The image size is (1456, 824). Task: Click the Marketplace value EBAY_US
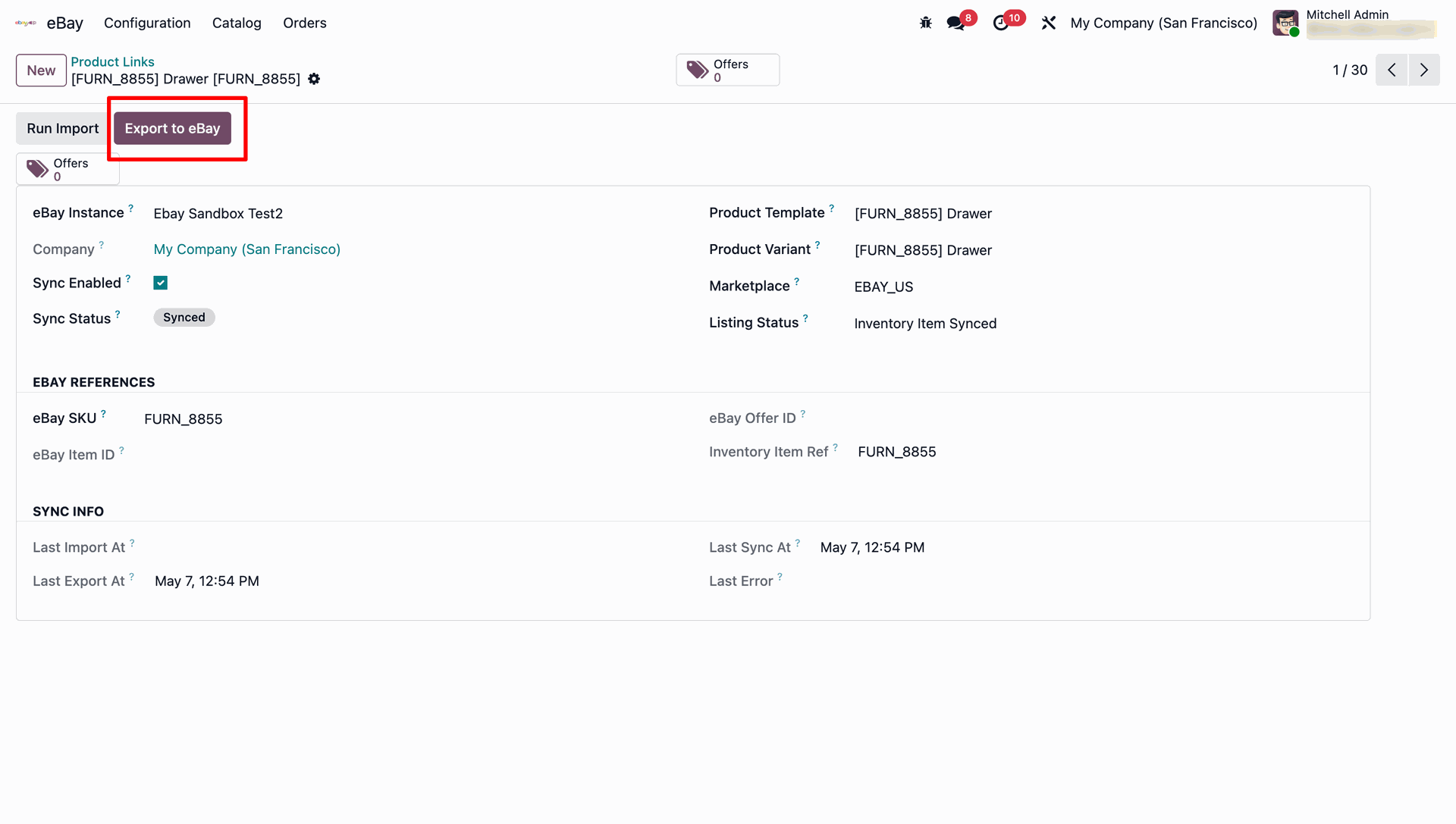883,287
